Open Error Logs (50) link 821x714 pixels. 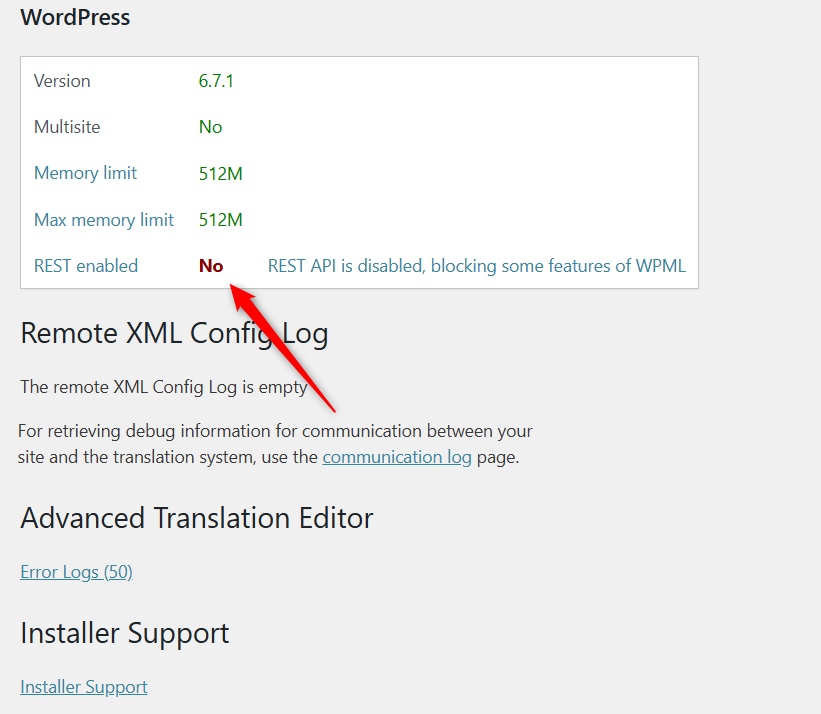(x=76, y=572)
